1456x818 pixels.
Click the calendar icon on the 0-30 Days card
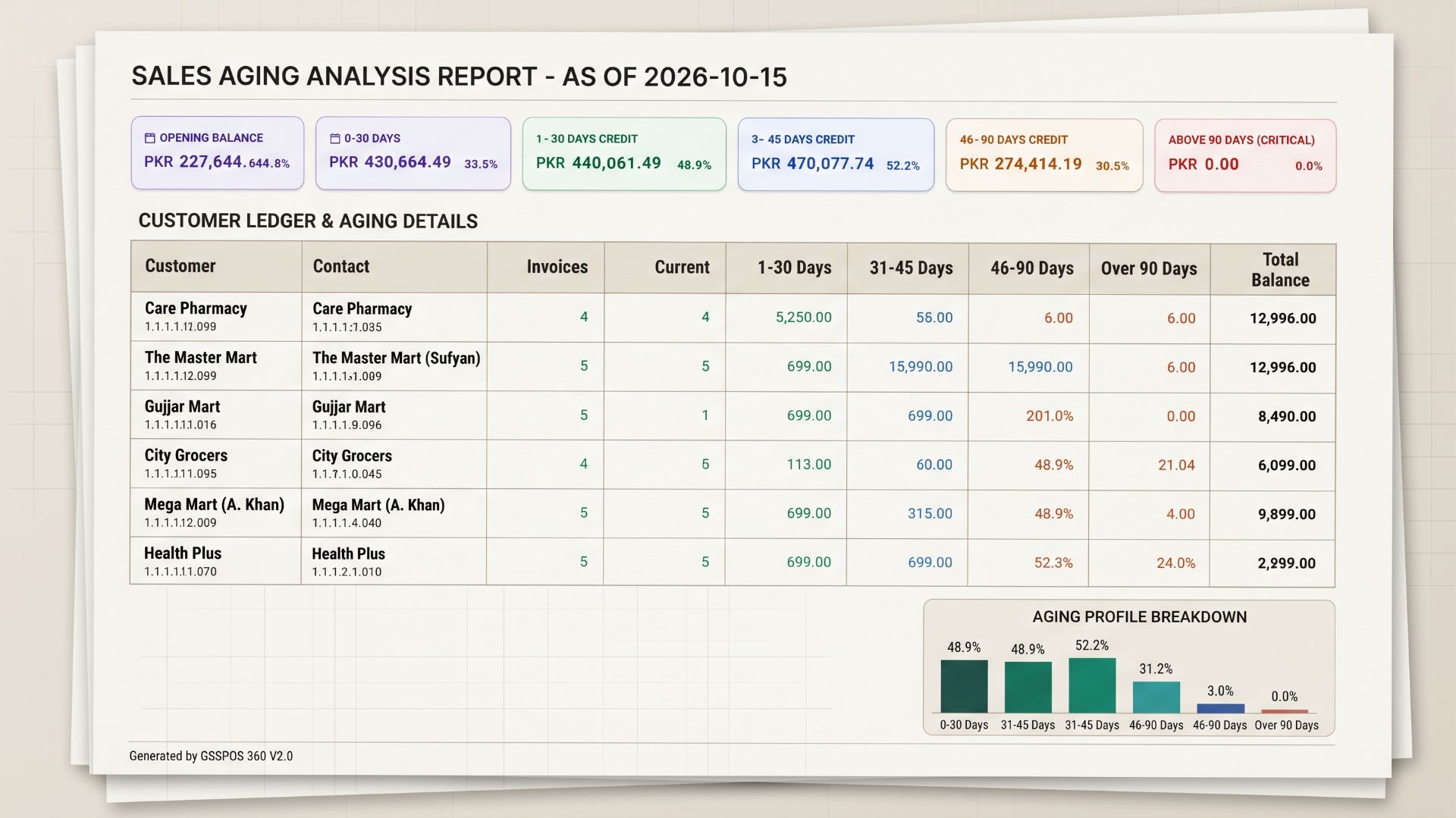pyautogui.click(x=334, y=139)
